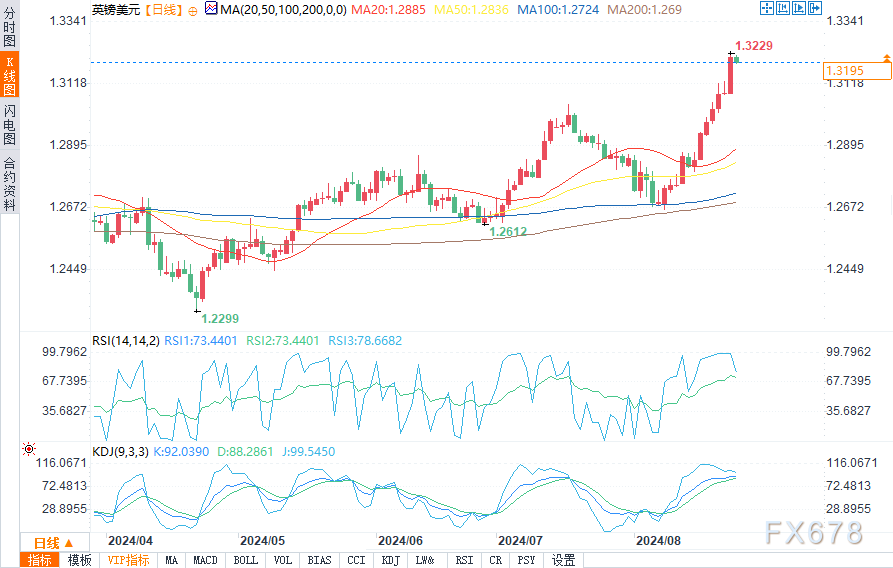Click the D:88.2861 value
This screenshot has height=568, width=893.
click(x=245, y=452)
